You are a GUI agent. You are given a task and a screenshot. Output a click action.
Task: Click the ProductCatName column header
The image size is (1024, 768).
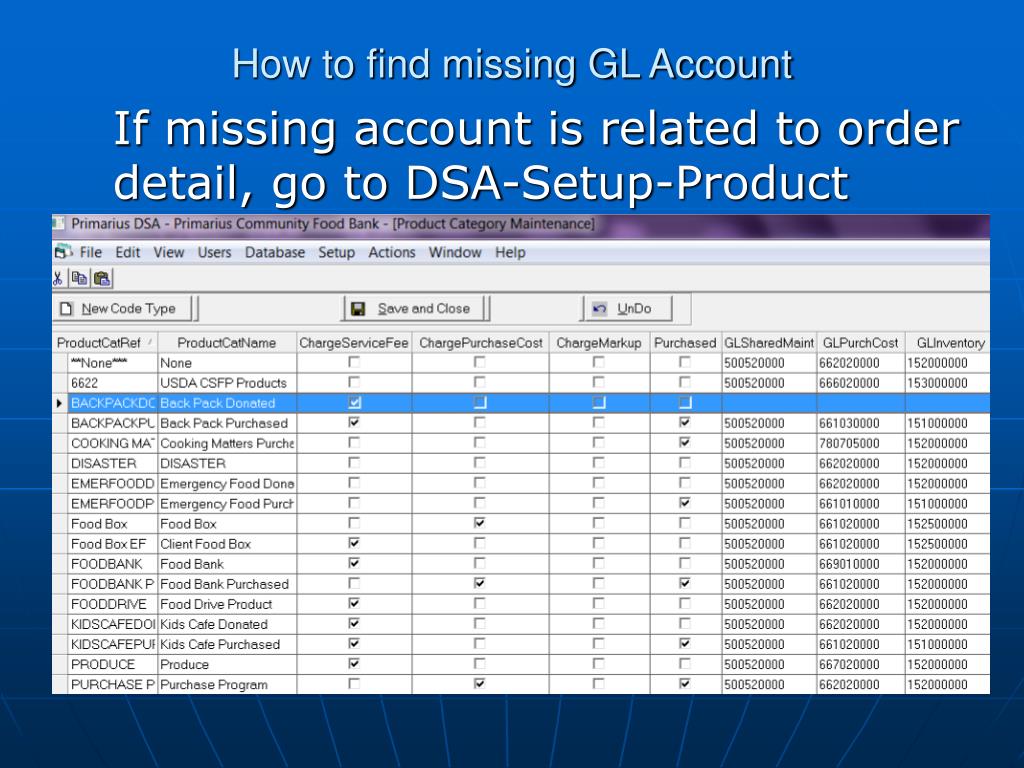[x=227, y=343]
